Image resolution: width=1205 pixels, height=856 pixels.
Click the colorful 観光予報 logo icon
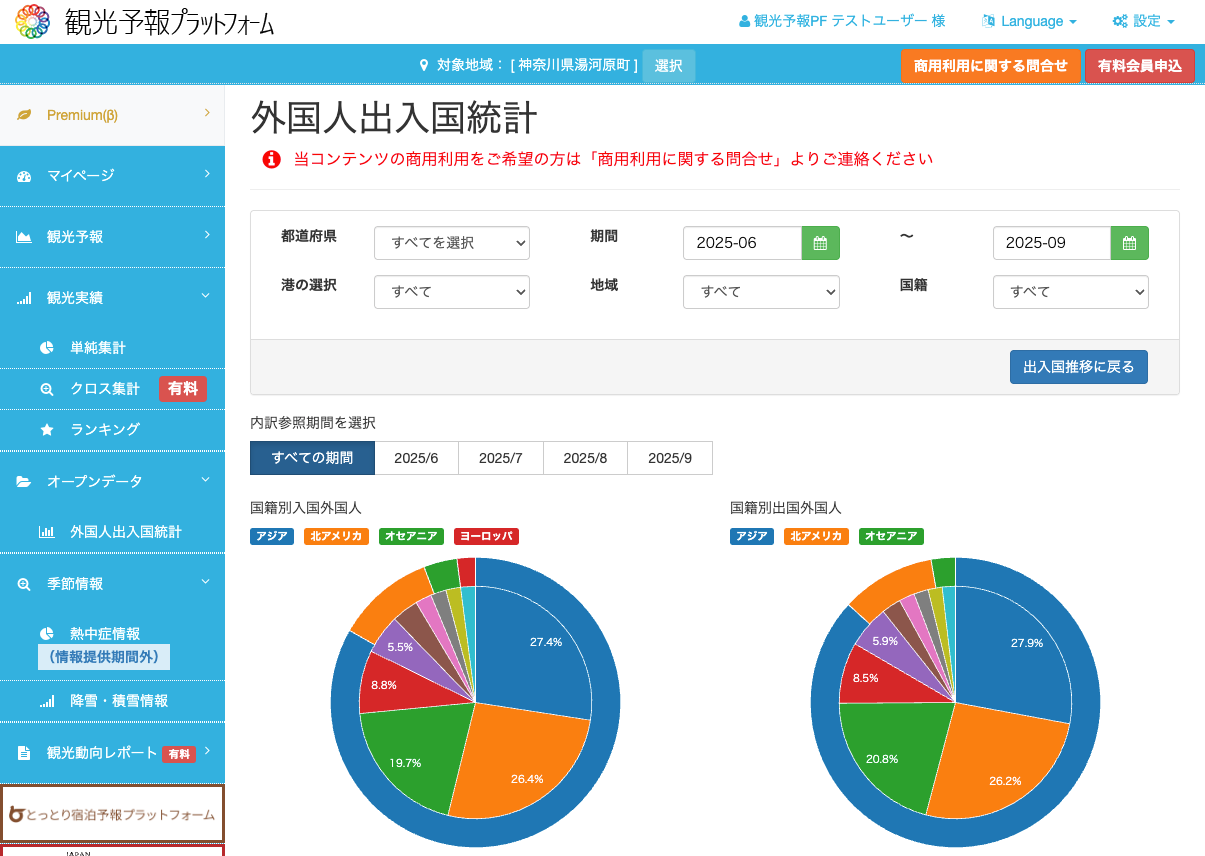click(32, 22)
